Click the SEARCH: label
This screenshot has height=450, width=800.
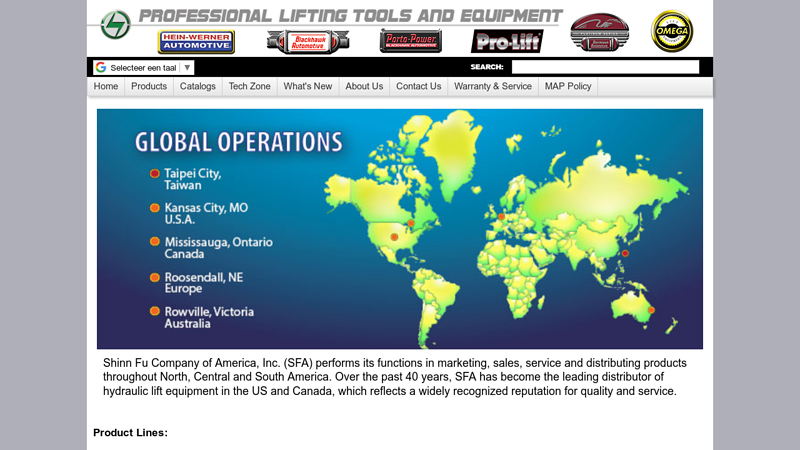[x=487, y=67]
